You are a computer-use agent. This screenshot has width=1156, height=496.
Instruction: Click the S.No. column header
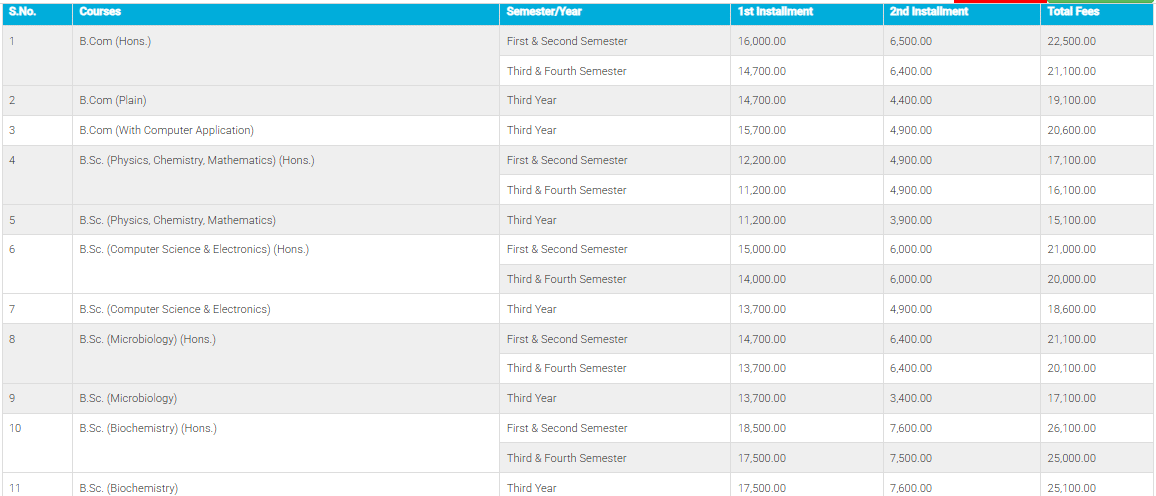coord(22,12)
